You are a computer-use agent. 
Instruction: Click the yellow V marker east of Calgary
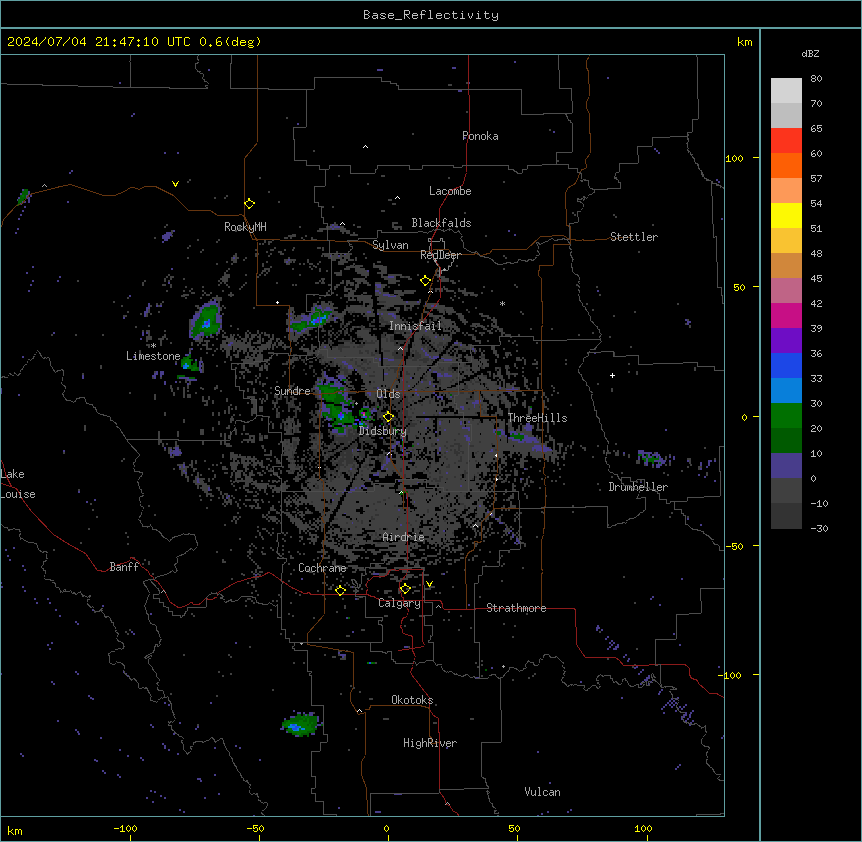(x=429, y=584)
